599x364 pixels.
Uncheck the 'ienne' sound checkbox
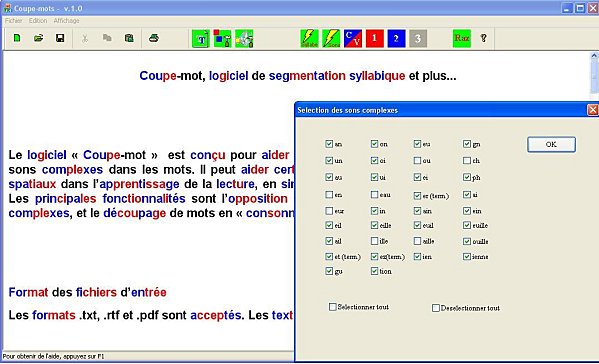tap(467, 257)
